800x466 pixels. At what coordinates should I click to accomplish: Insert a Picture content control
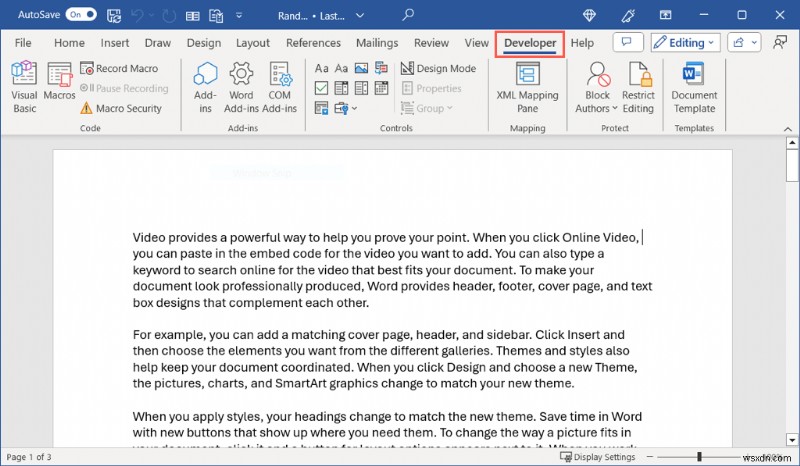point(361,68)
